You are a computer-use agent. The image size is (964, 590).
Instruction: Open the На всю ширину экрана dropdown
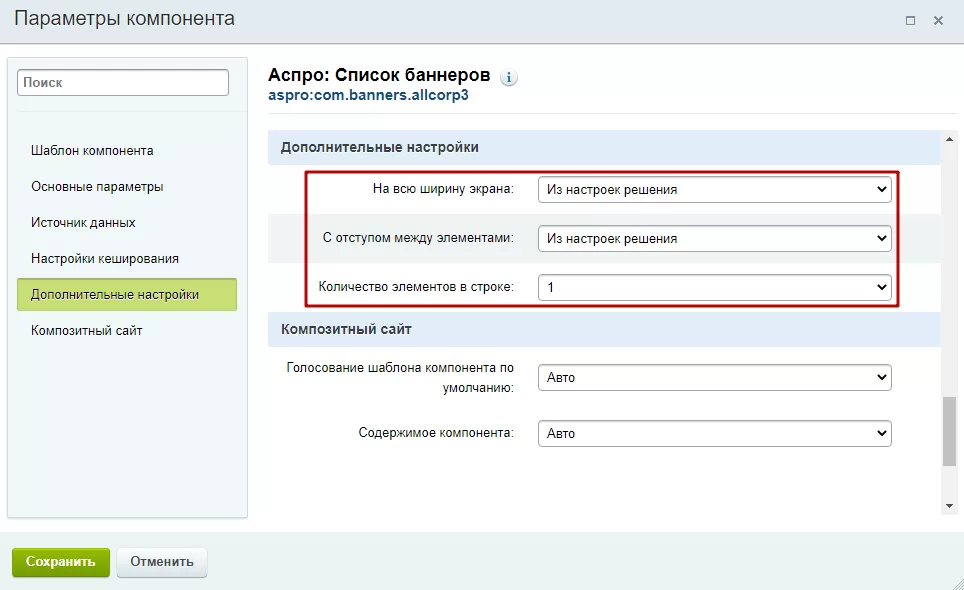[x=714, y=189]
